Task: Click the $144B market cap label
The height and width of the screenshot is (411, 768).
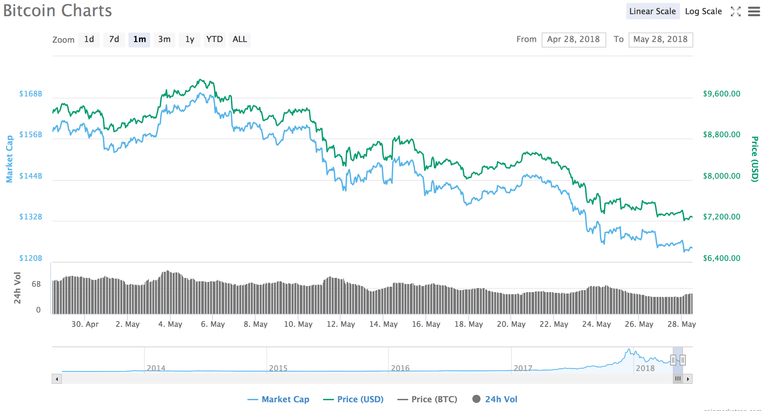Action: pyautogui.click(x=31, y=176)
